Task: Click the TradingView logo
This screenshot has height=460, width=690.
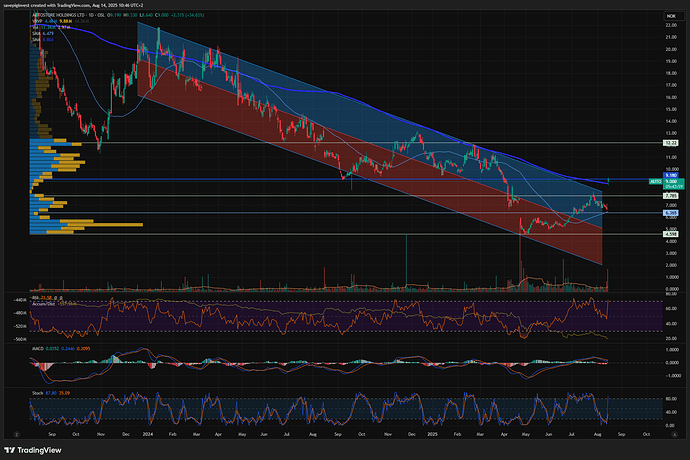Action: [33, 450]
